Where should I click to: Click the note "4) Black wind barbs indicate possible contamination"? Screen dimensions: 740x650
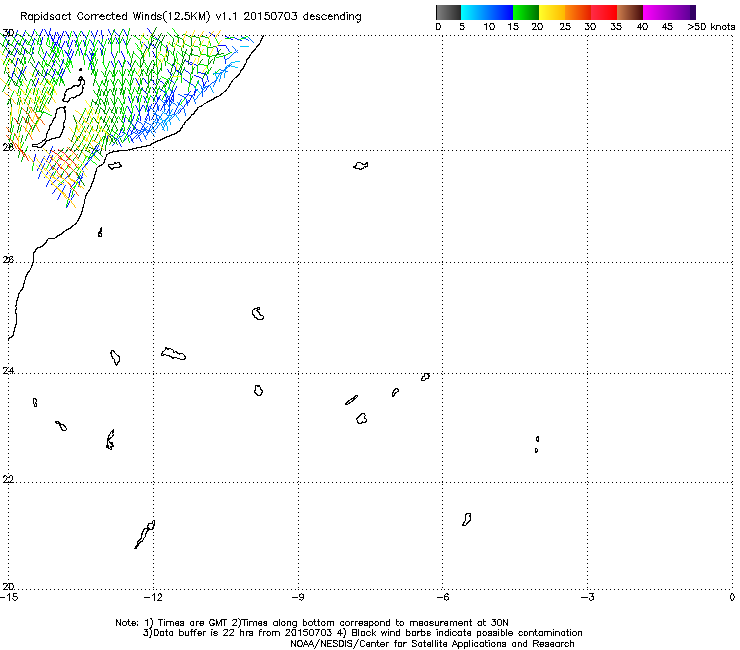(x=460, y=633)
